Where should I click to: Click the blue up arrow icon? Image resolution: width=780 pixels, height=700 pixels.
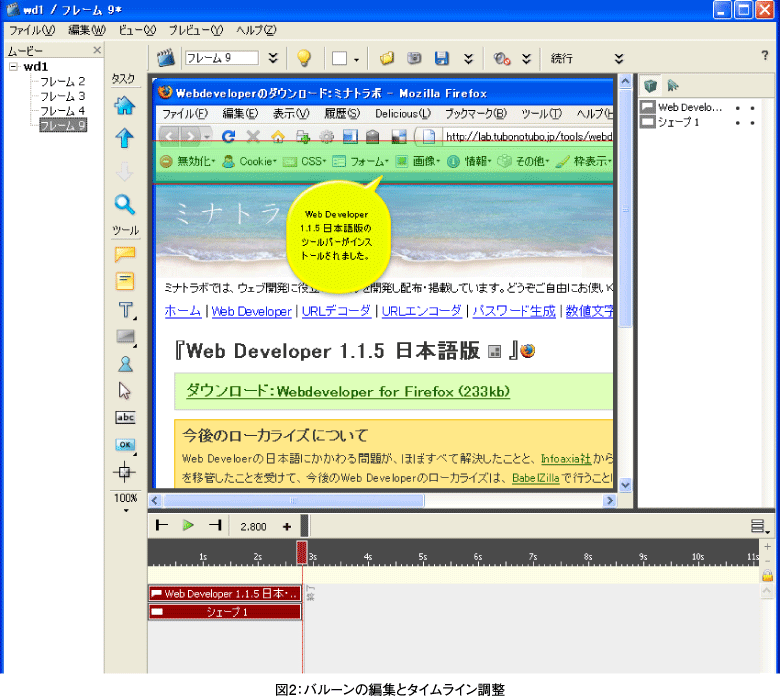(124, 138)
